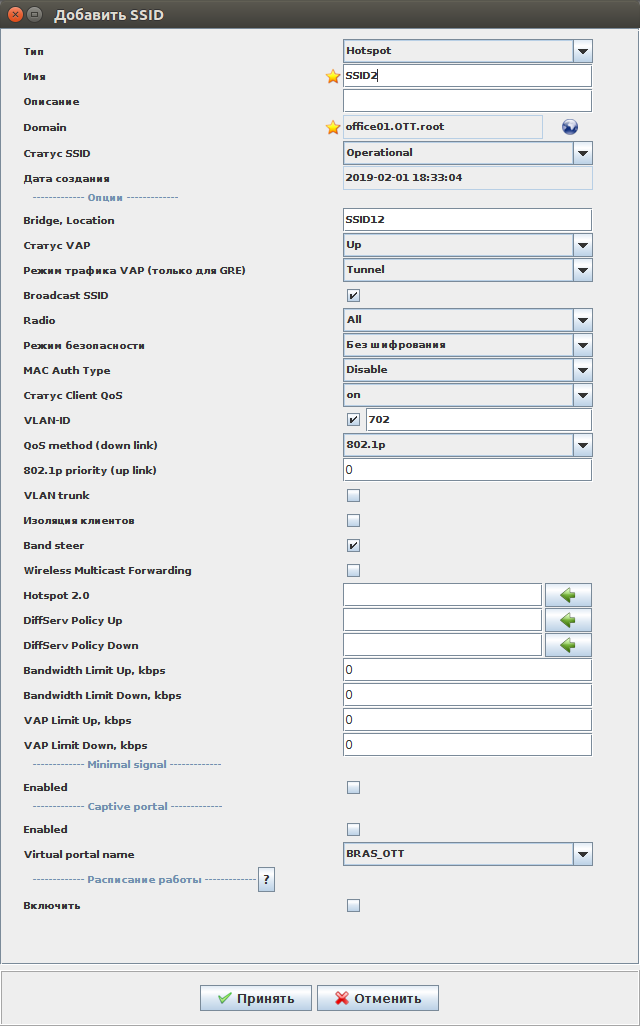Click the green arrow for DiffServ Policy Down
640x1026 pixels.
click(x=568, y=645)
